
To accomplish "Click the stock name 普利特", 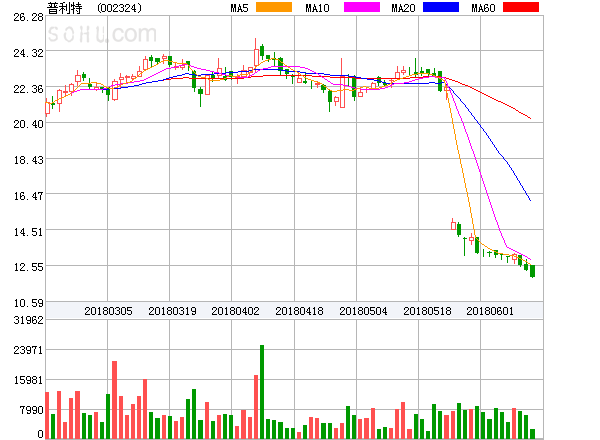I will pos(64,8).
